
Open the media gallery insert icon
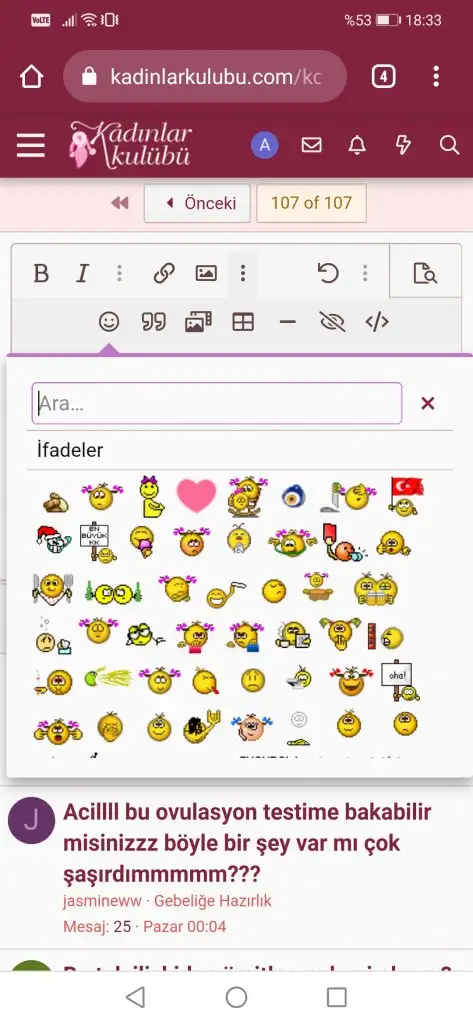[x=198, y=321]
